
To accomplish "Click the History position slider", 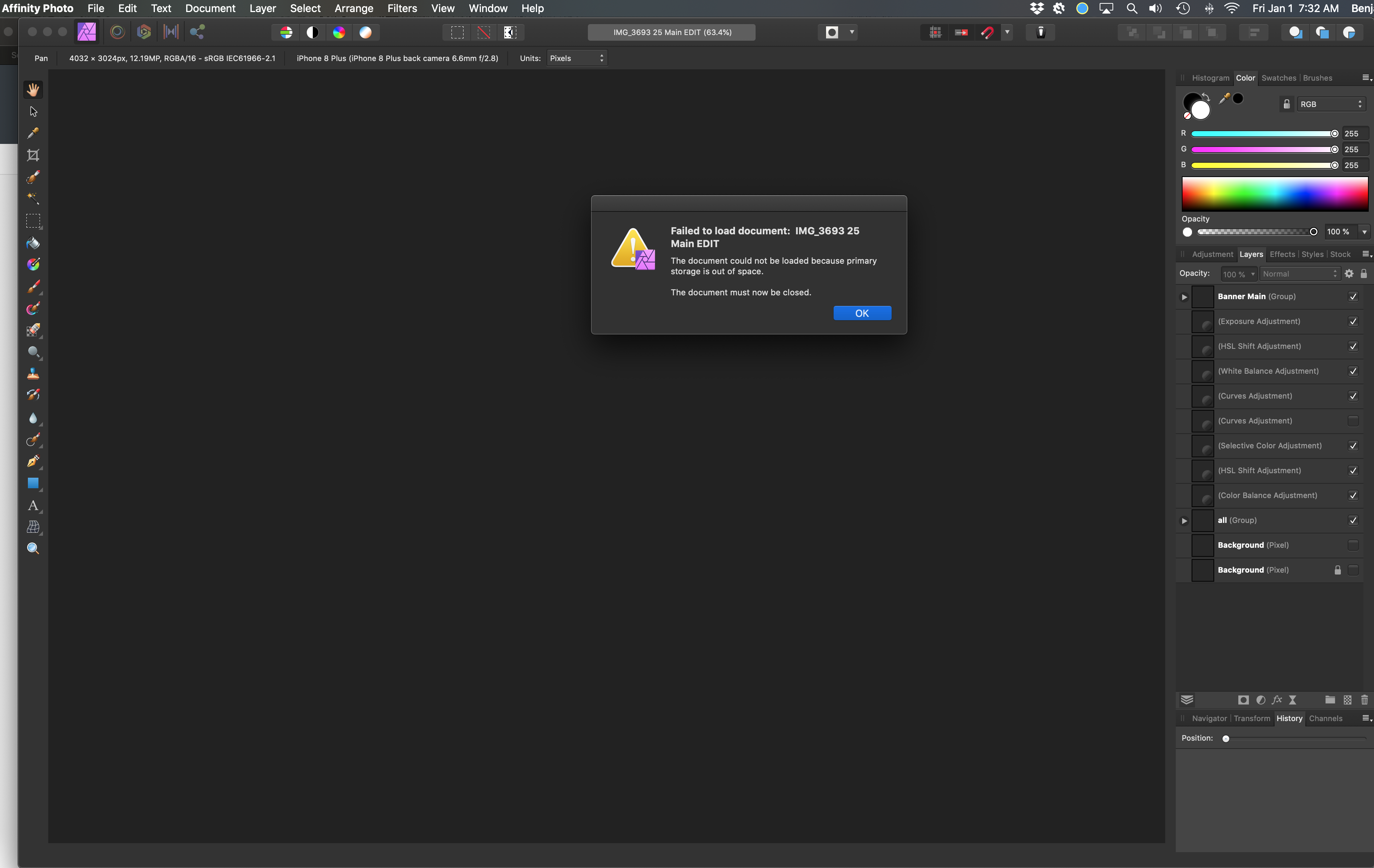I will (x=1295, y=738).
